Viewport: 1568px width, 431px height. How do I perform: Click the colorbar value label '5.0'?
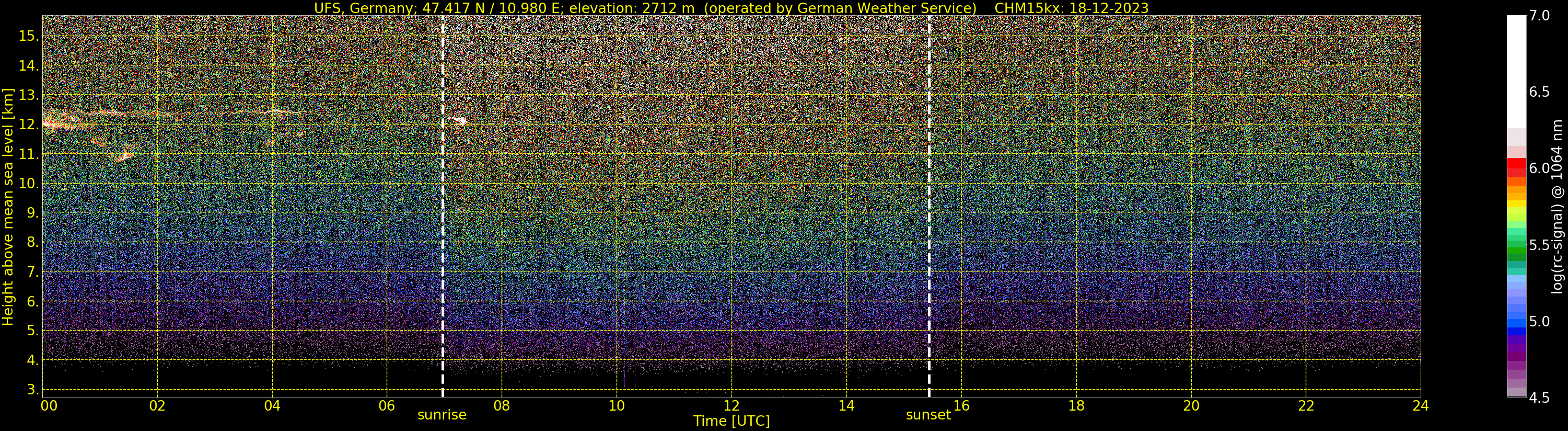(1539, 321)
